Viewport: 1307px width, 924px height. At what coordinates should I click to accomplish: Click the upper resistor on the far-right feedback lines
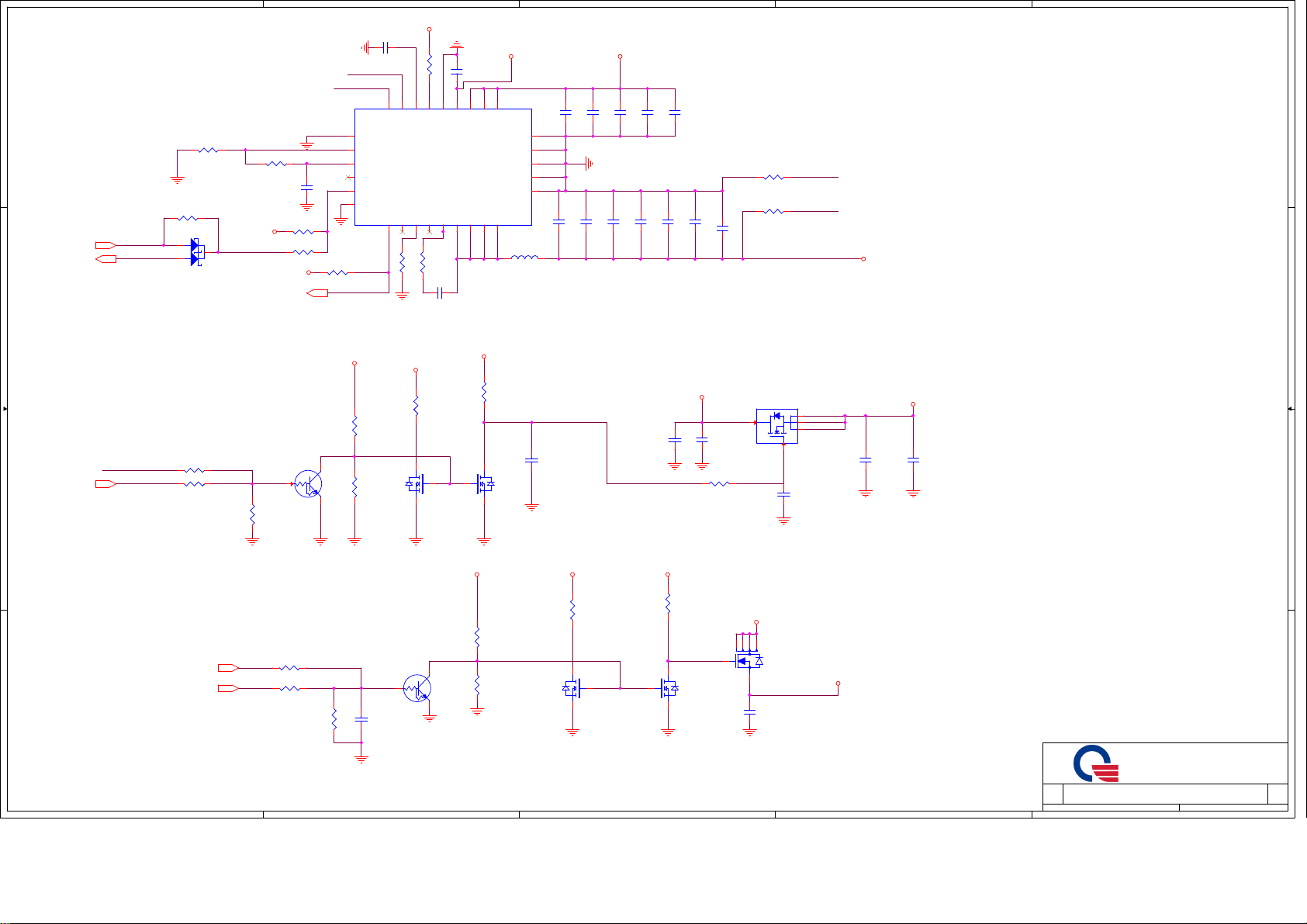click(773, 178)
